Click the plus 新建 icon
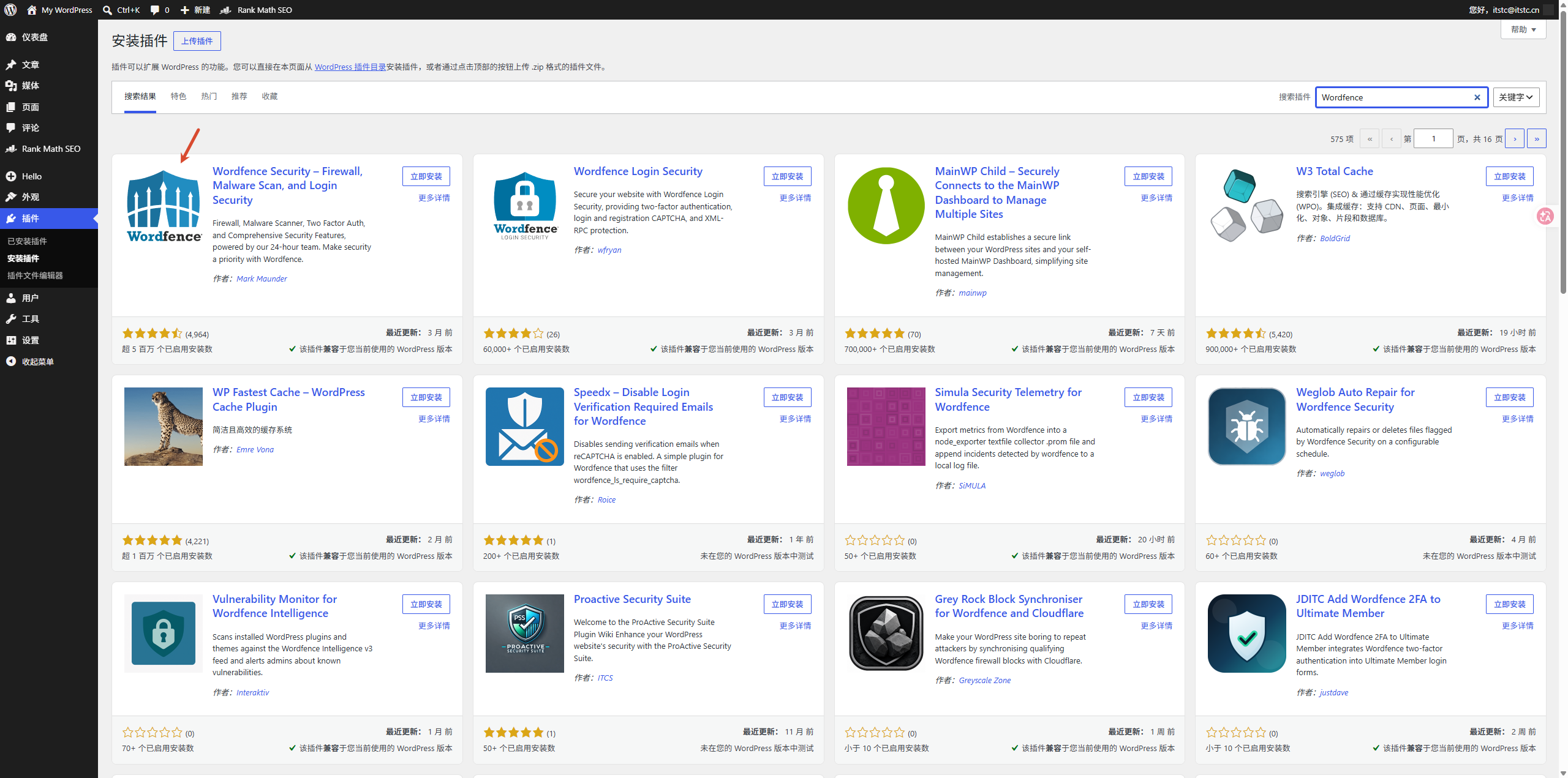The image size is (1568, 778). pos(184,10)
